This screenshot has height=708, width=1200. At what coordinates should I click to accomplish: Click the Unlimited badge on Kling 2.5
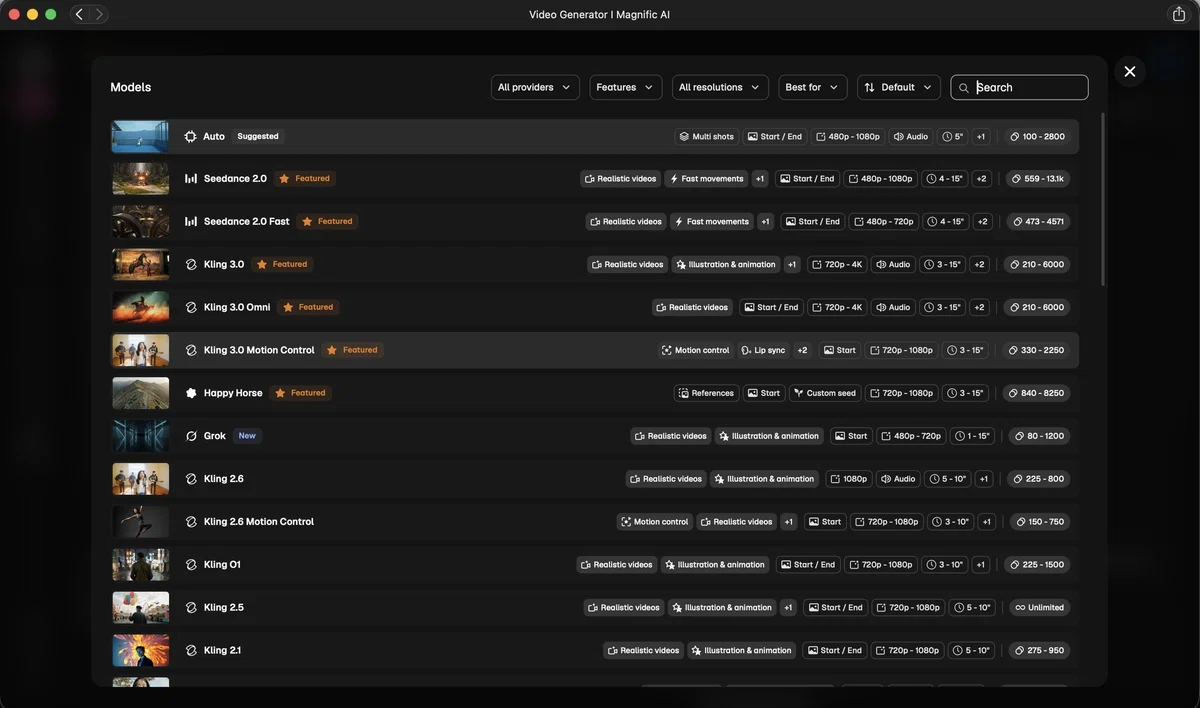pos(1038,608)
